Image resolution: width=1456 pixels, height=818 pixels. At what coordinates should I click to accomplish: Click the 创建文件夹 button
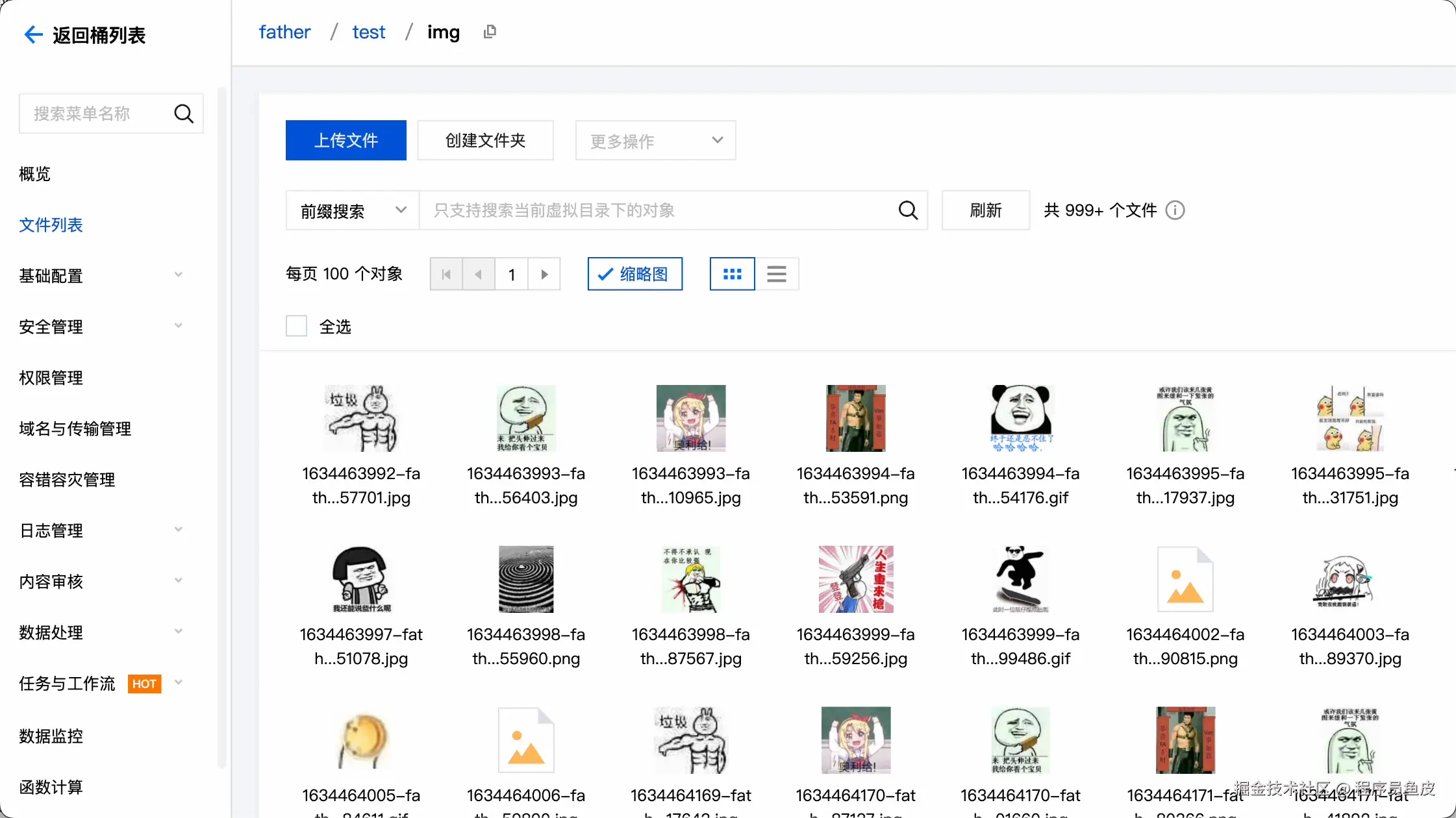click(x=485, y=140)
